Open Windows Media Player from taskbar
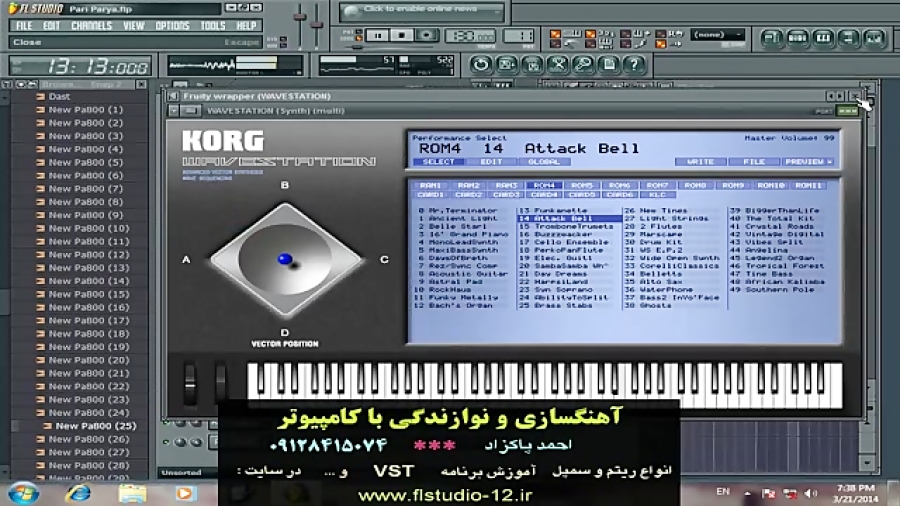The image size is (900, 506). pyautogui.click(x=185, y=493)
